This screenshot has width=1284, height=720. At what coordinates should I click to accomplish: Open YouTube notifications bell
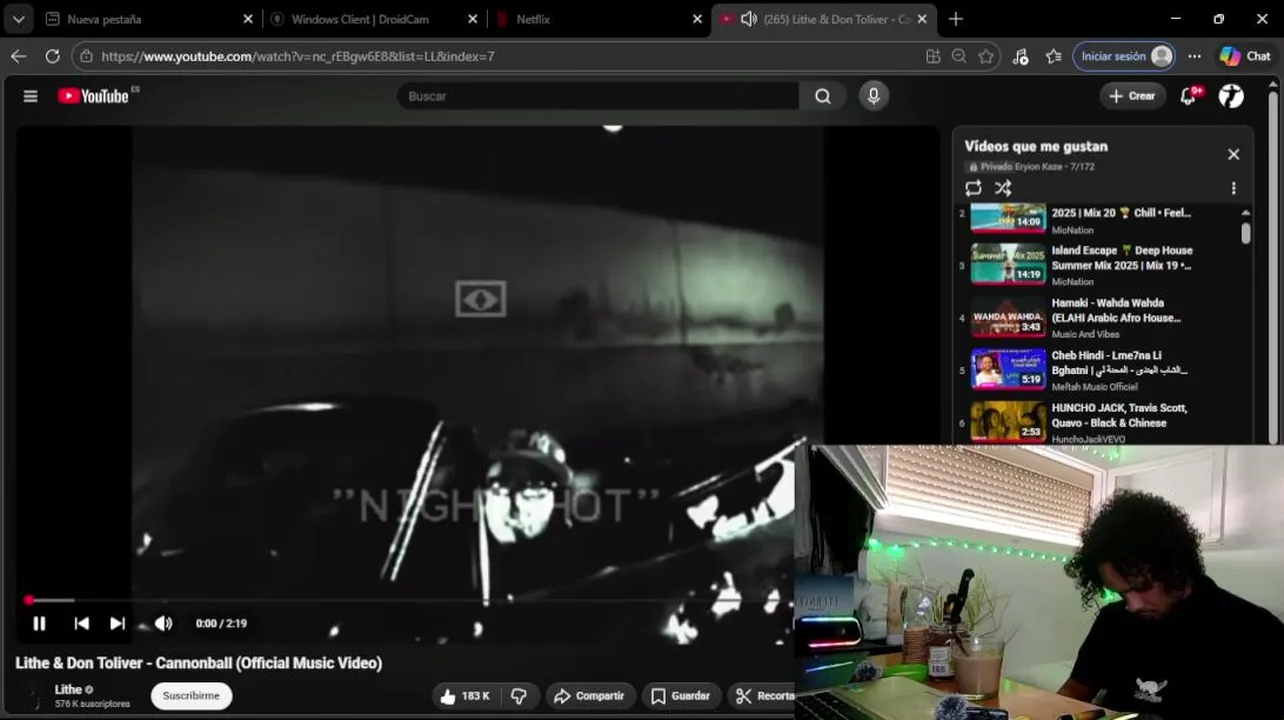(x=1188, y=96)
